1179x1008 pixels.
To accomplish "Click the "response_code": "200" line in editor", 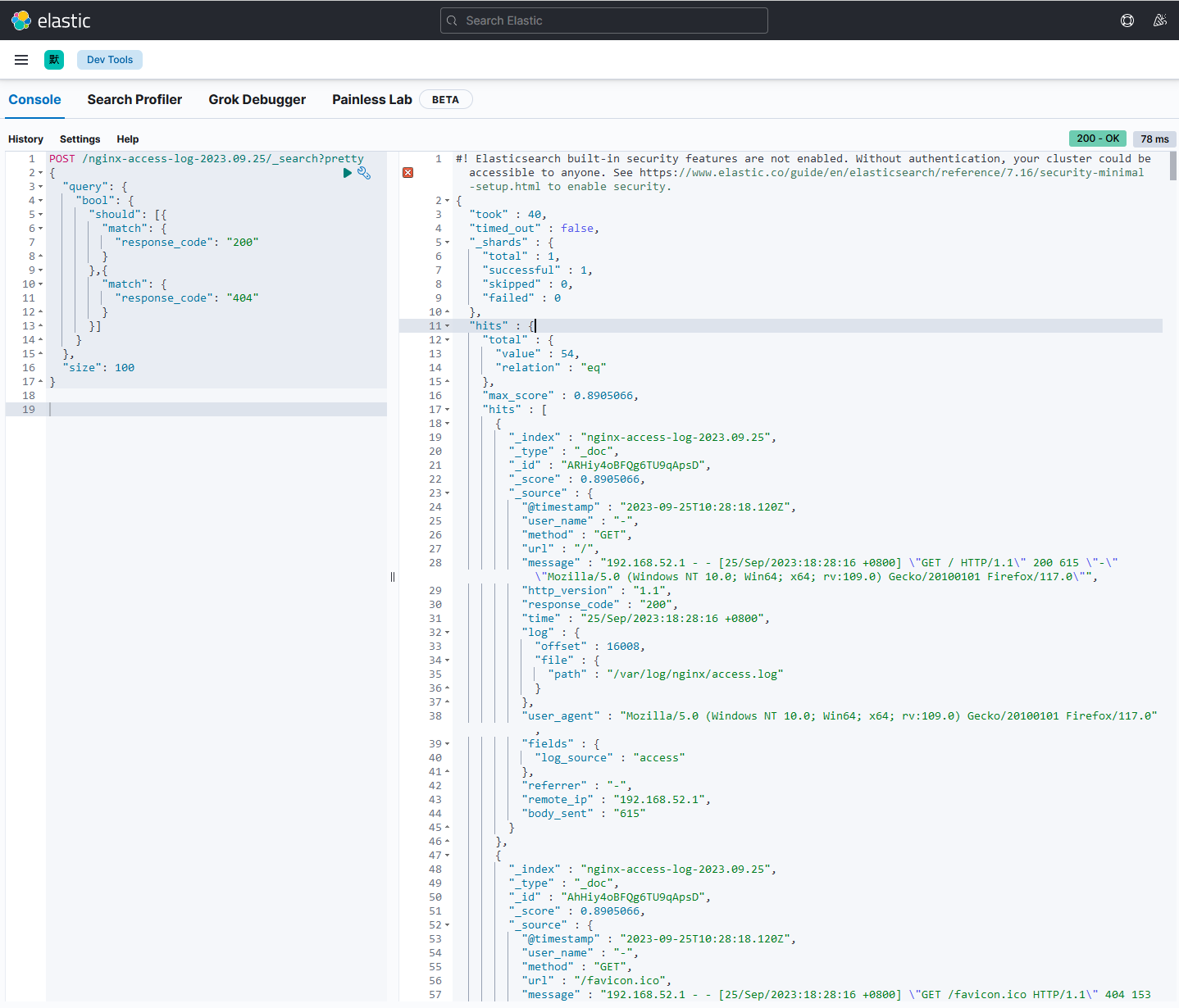I will (186, 243).
